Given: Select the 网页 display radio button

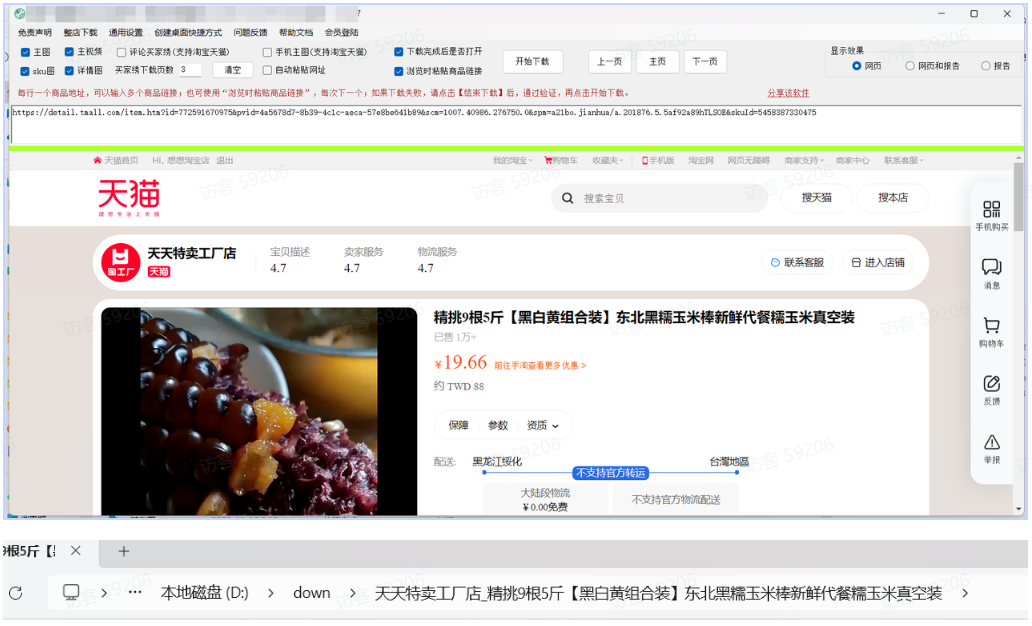Looking at the screenshot, I should (856, 66).
